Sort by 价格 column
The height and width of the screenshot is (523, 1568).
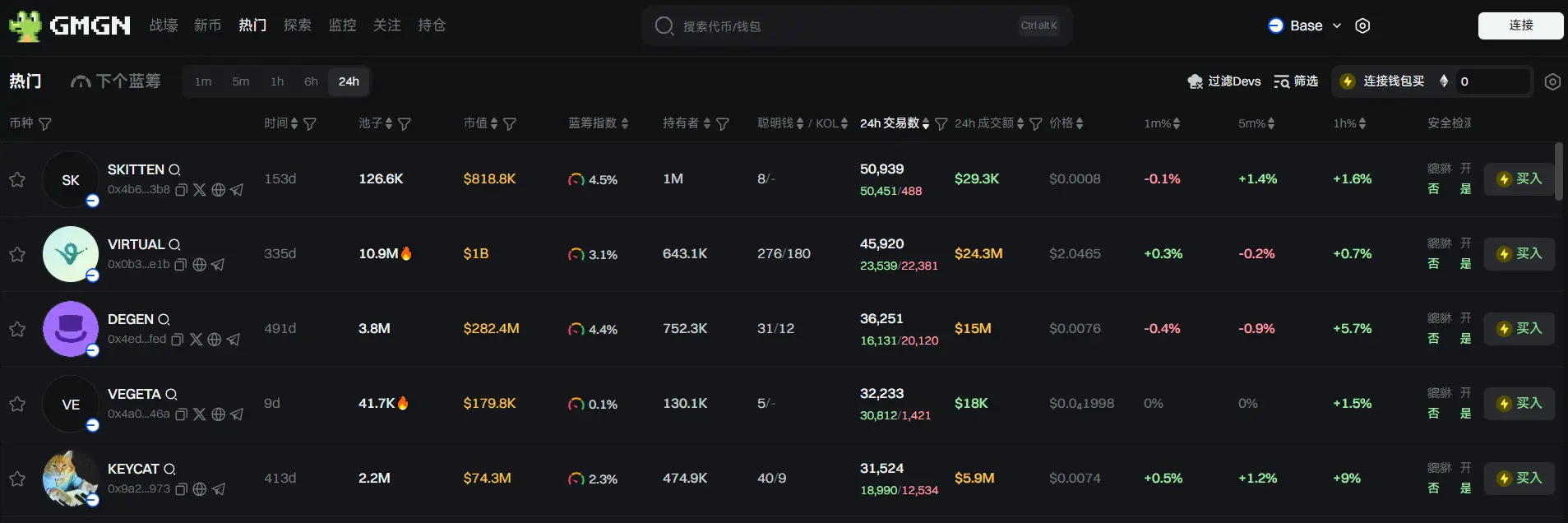tap(1080, 123)
